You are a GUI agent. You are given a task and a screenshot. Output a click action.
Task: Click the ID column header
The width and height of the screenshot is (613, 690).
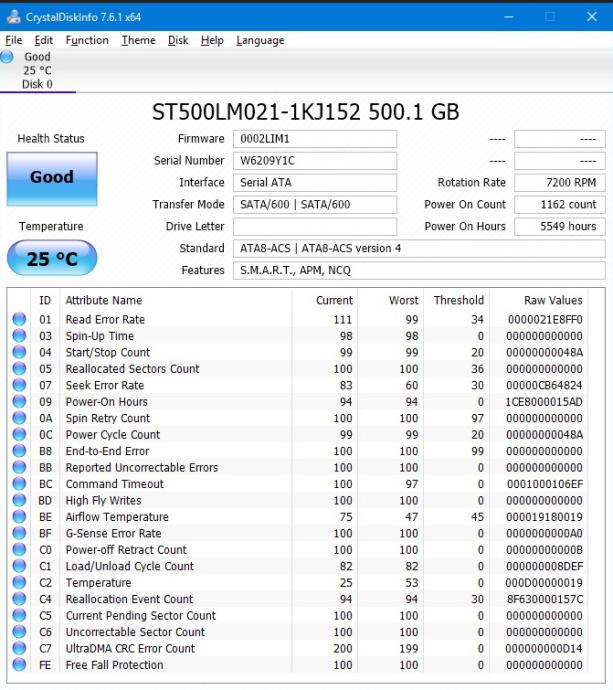tap(45, 300)
